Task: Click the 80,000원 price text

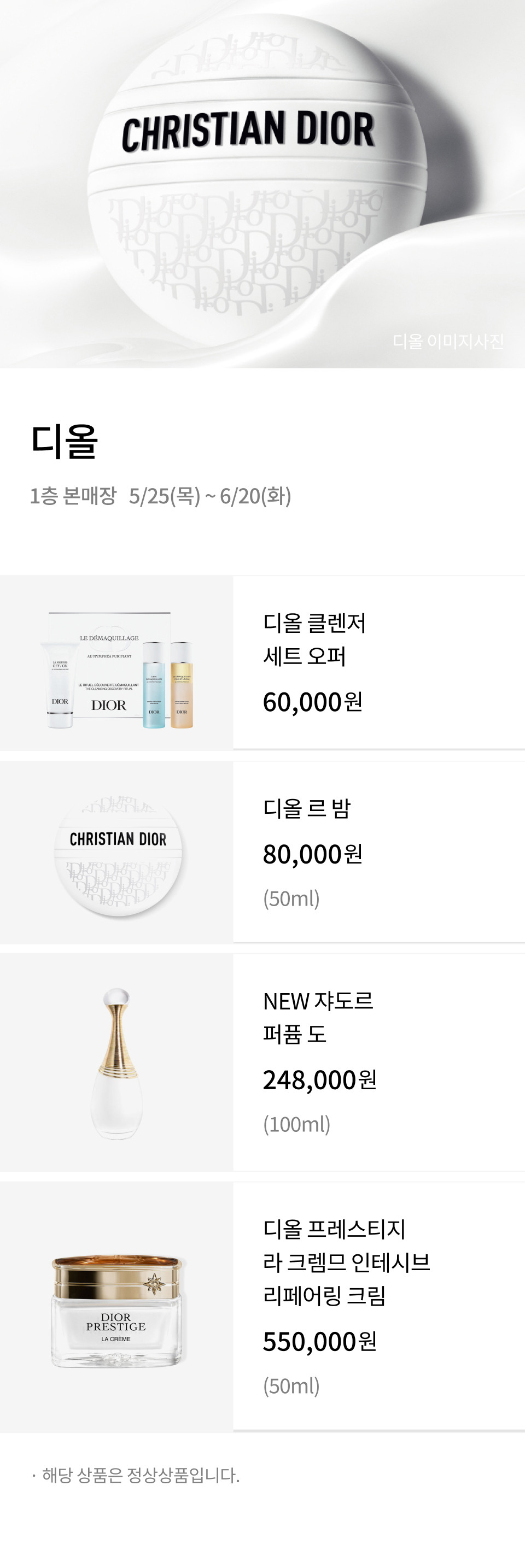Action: (x=313, y=854)
